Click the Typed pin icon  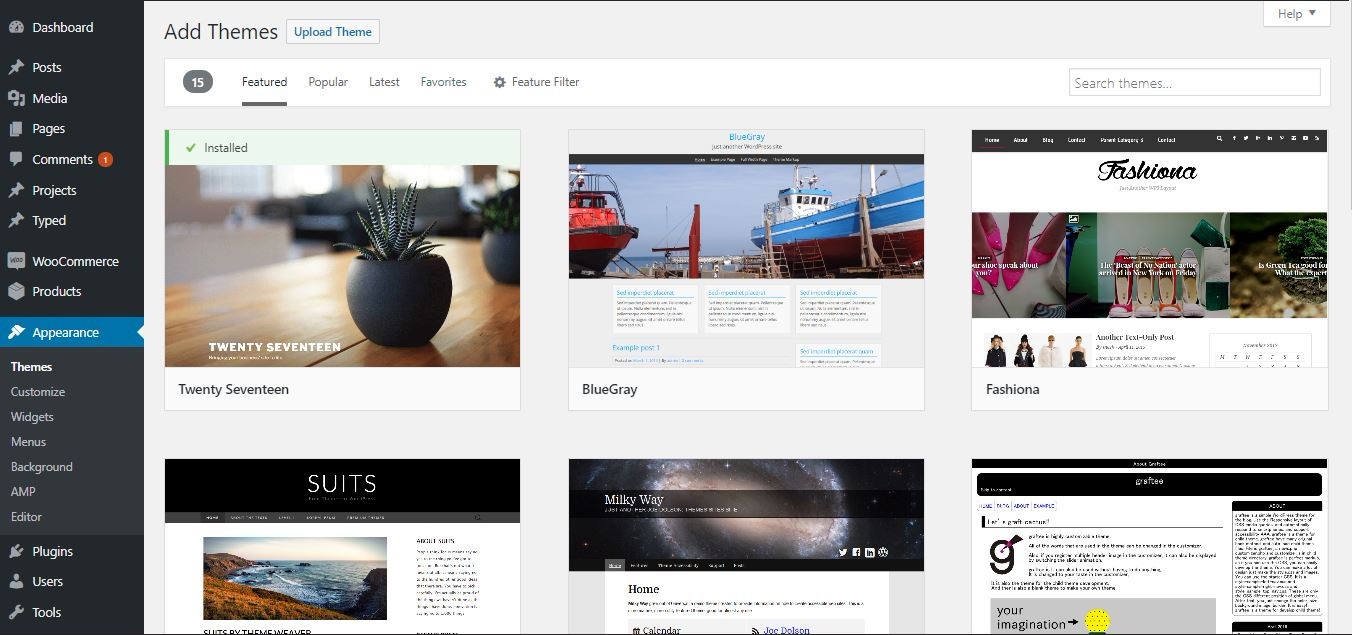coord(16,221)
